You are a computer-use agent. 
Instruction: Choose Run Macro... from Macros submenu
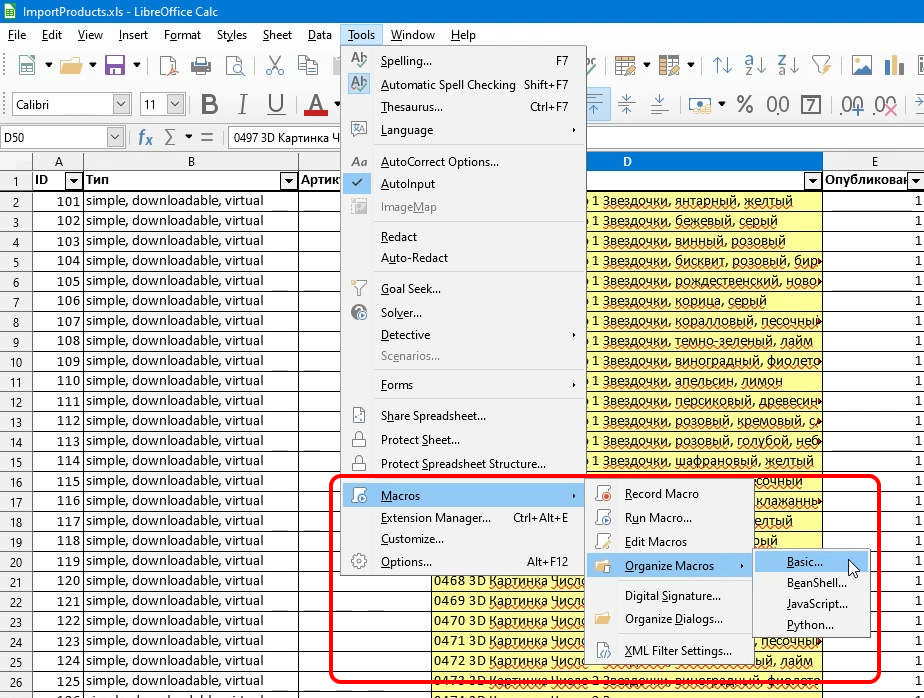pyautogui.click(x=657, y=518)
